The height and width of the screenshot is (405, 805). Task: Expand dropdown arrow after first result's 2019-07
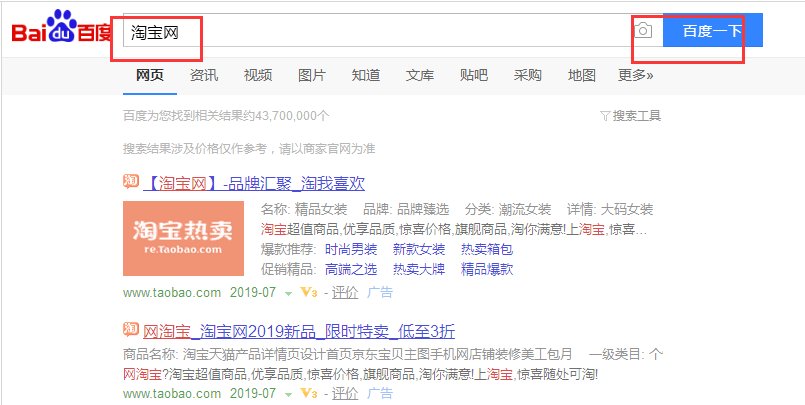point(288,294)
